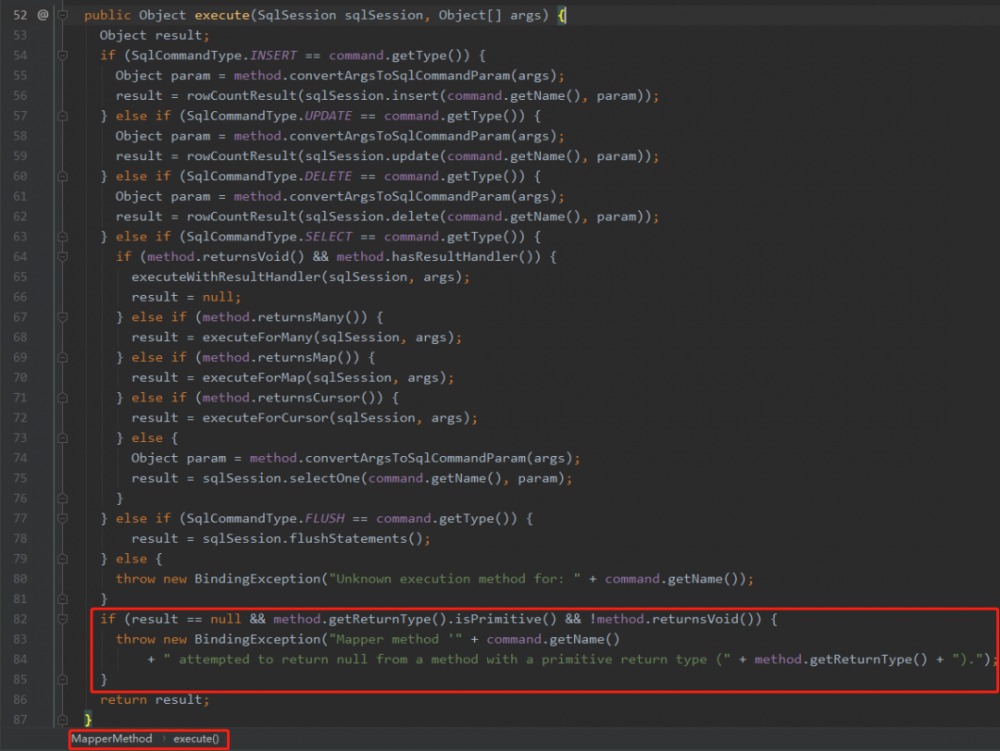Click line number 86 in the gutter
Viewport: 1000px width, 751px height.
pos(20,699)
